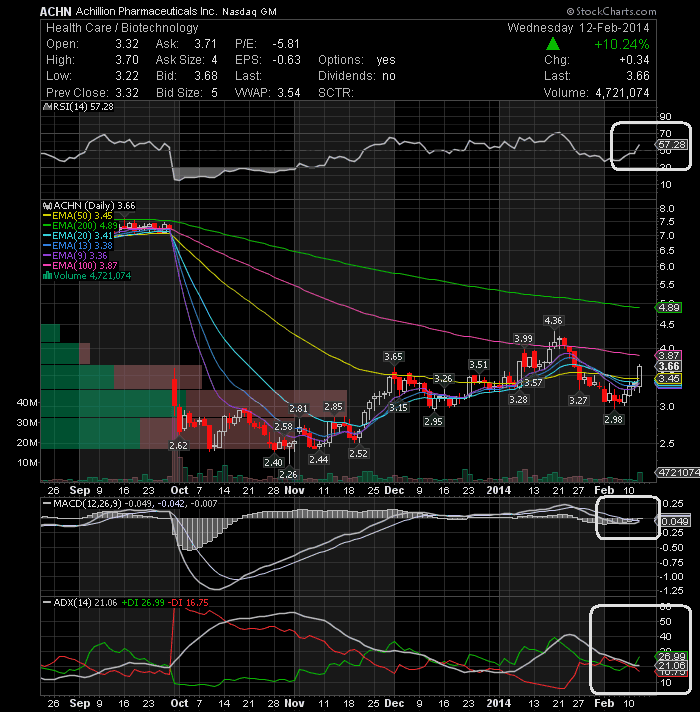Click the MACD(12,26,9) indicator legend
The height and width of the screenshot is (712, 700).
130,504
